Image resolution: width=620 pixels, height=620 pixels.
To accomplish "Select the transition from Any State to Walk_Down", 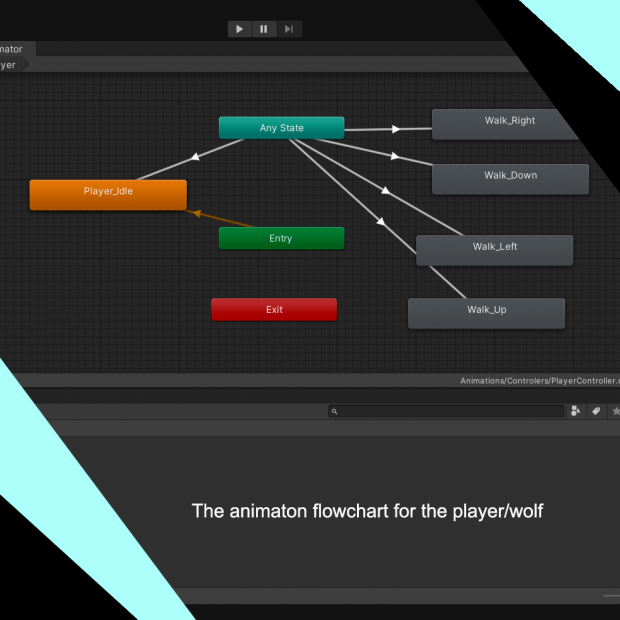I will click(395, 156).
